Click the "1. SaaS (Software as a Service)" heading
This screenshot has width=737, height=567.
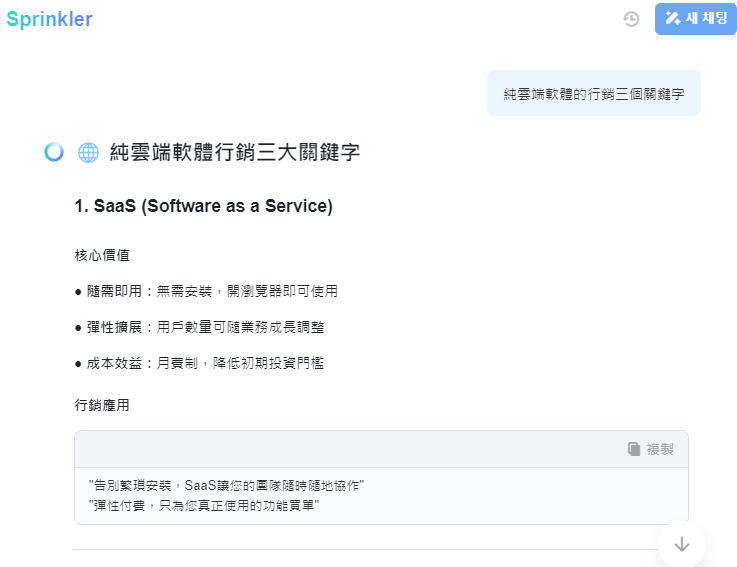pyautogui.click(x=203, y=207)
